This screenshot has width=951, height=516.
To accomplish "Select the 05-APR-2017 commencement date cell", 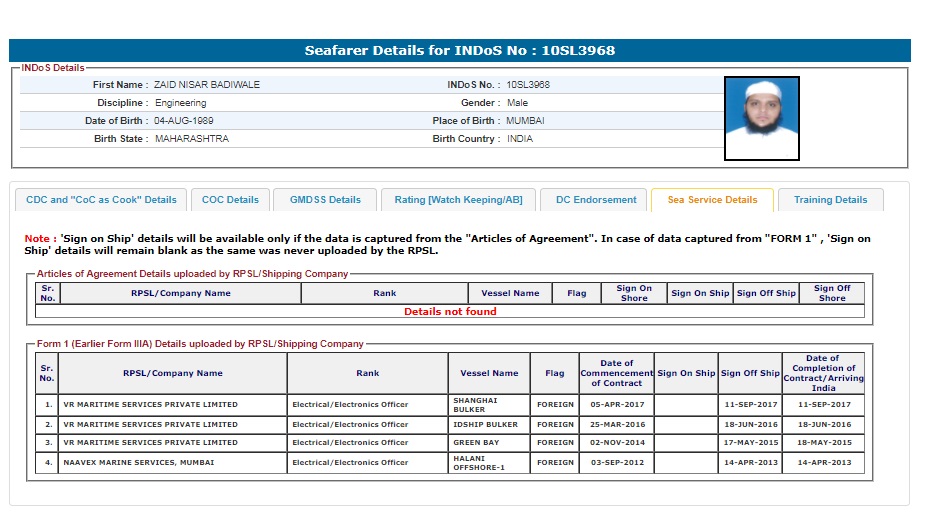I will [x=616, y=404].
